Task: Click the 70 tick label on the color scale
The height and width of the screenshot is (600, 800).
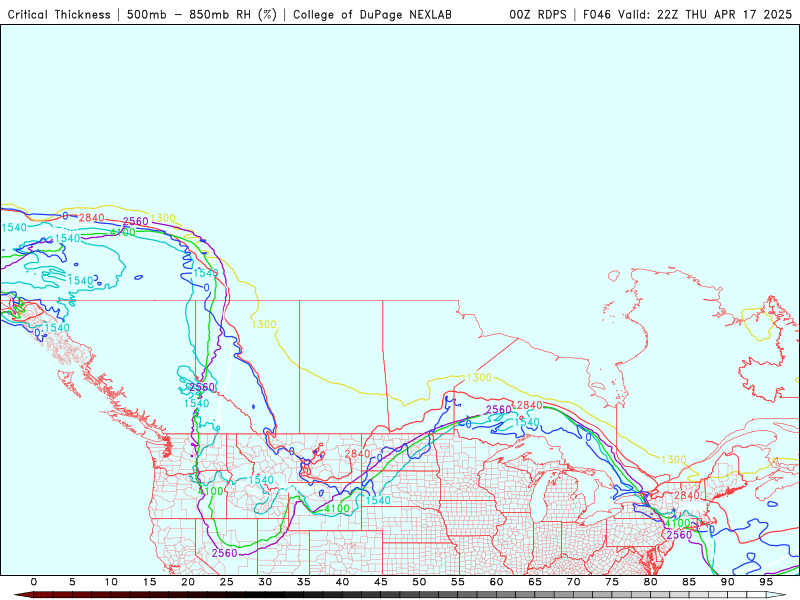Action: (573, 582)
